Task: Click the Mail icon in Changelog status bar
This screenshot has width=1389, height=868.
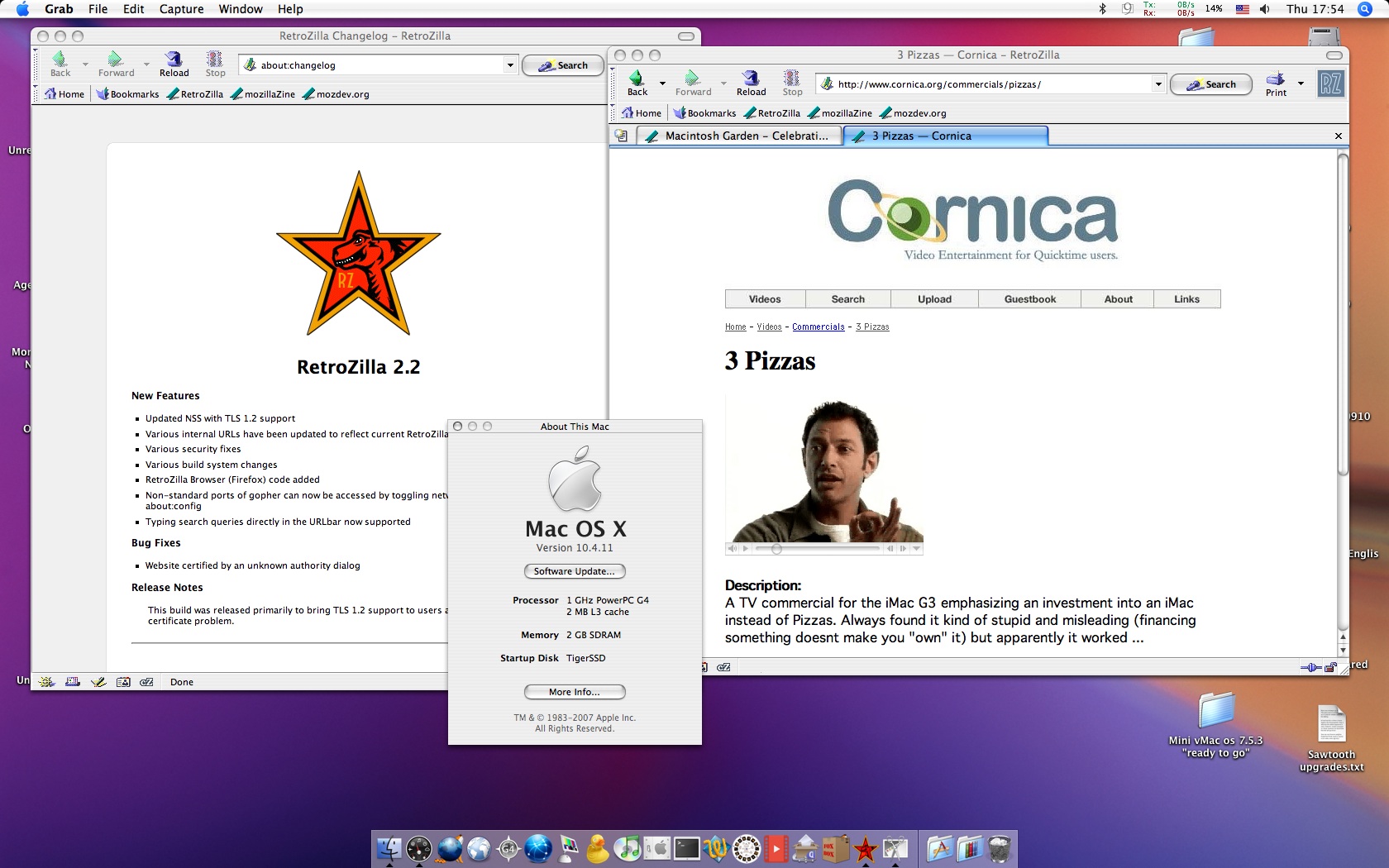Action: click(73, 682)
